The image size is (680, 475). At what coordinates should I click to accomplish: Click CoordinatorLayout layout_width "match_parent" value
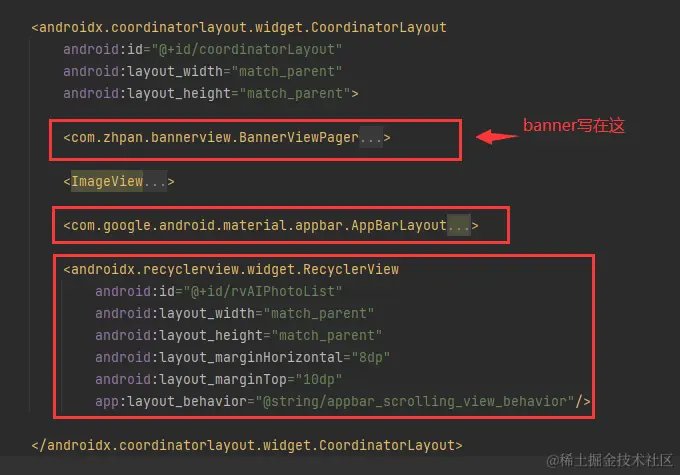(x=287, y=72)
